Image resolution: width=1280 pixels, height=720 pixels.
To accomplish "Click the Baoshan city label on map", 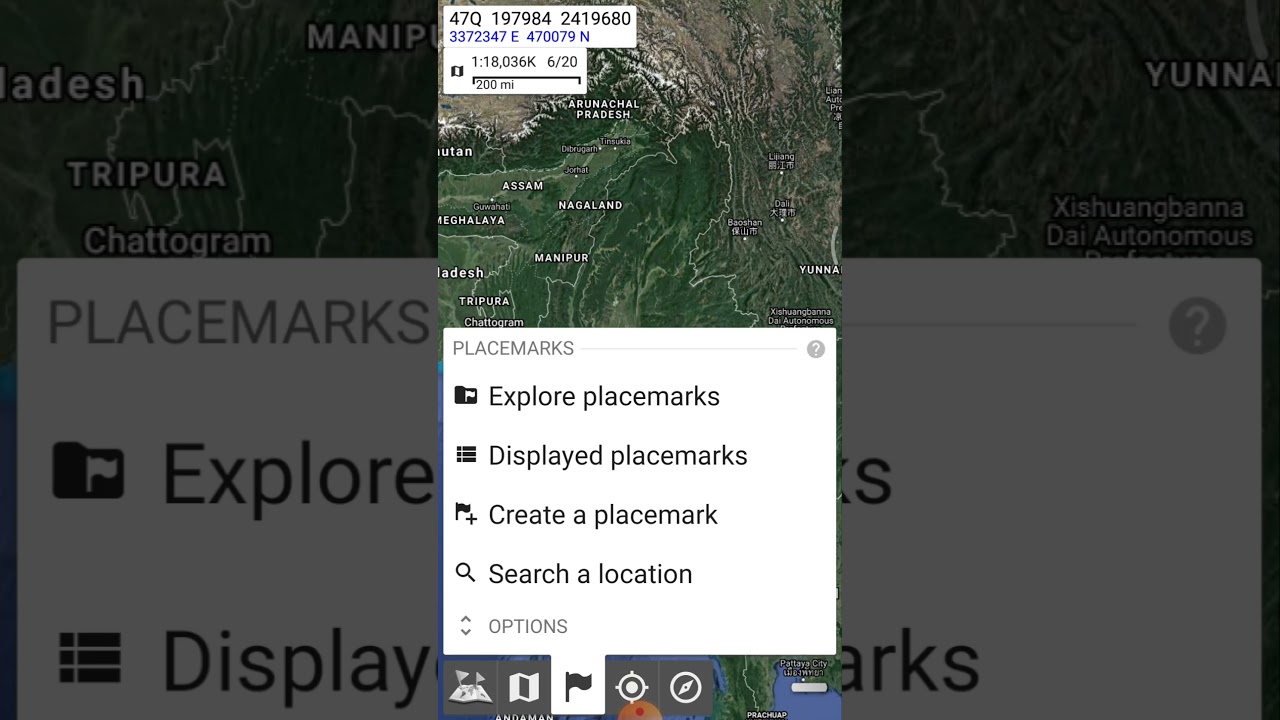I will click(x=745, y=227).
